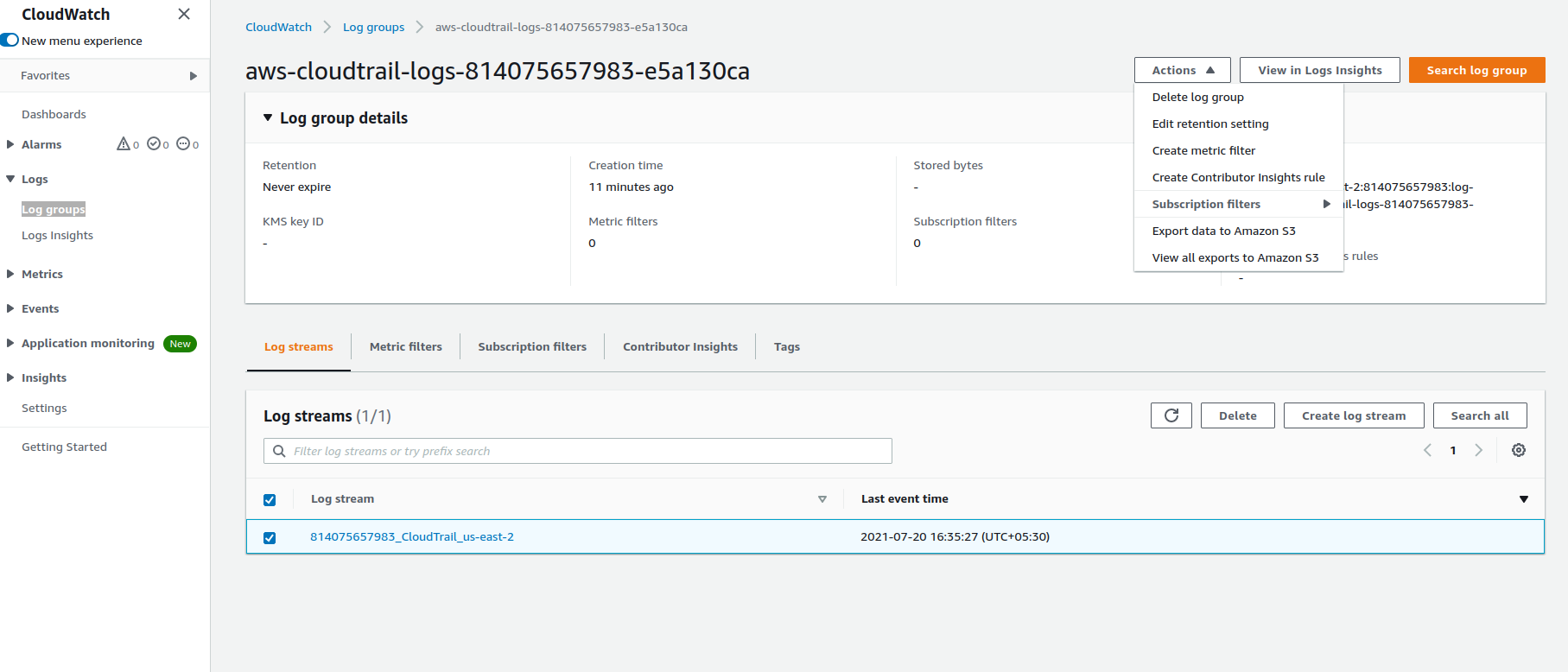Toggle the select-all log streams checkbox
This screenshot has height=672, width=1568.
click(270, 499)
